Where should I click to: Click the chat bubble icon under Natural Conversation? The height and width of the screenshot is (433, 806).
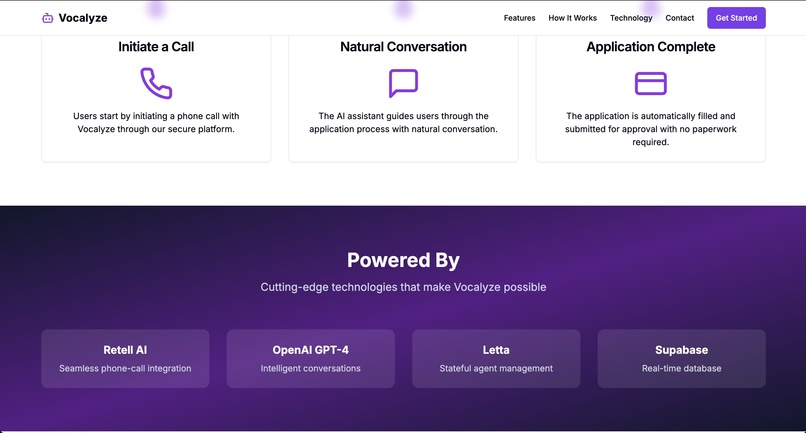(404, 83)
